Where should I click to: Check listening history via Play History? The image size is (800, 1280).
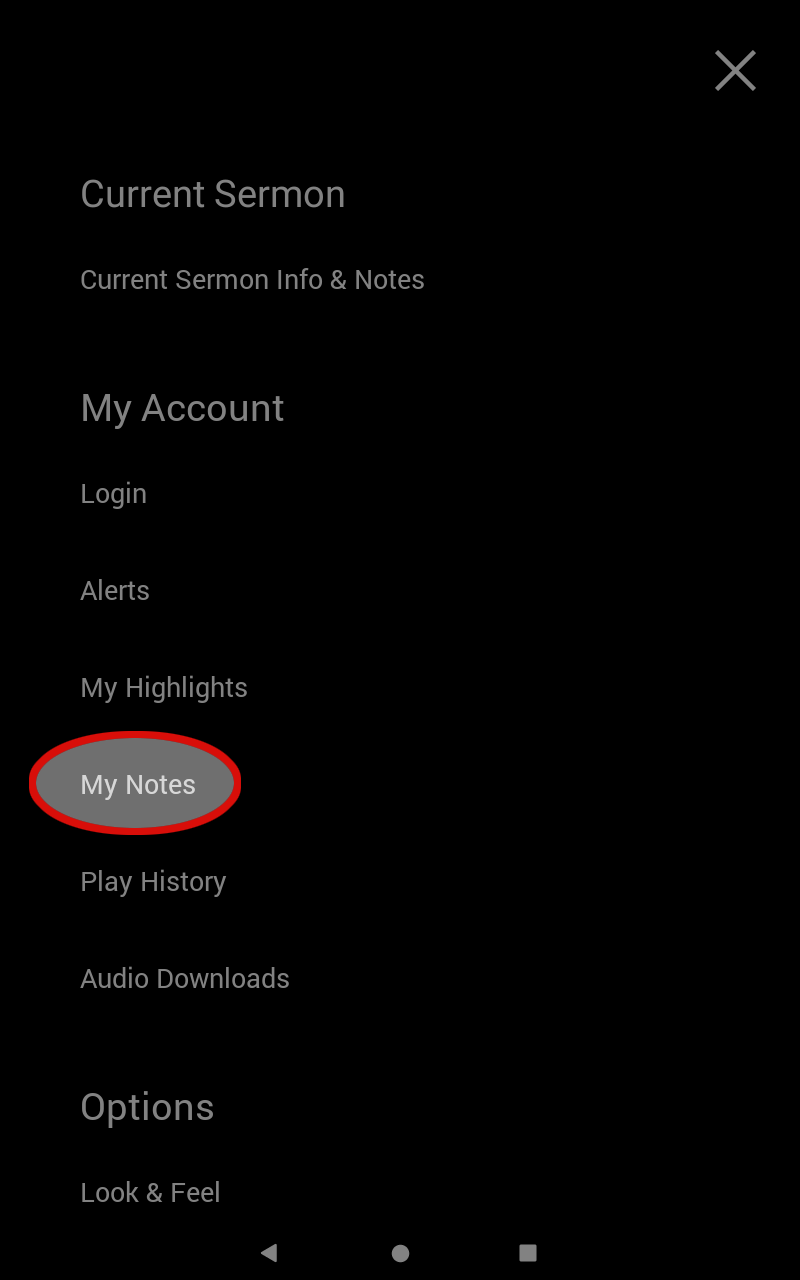153,882
